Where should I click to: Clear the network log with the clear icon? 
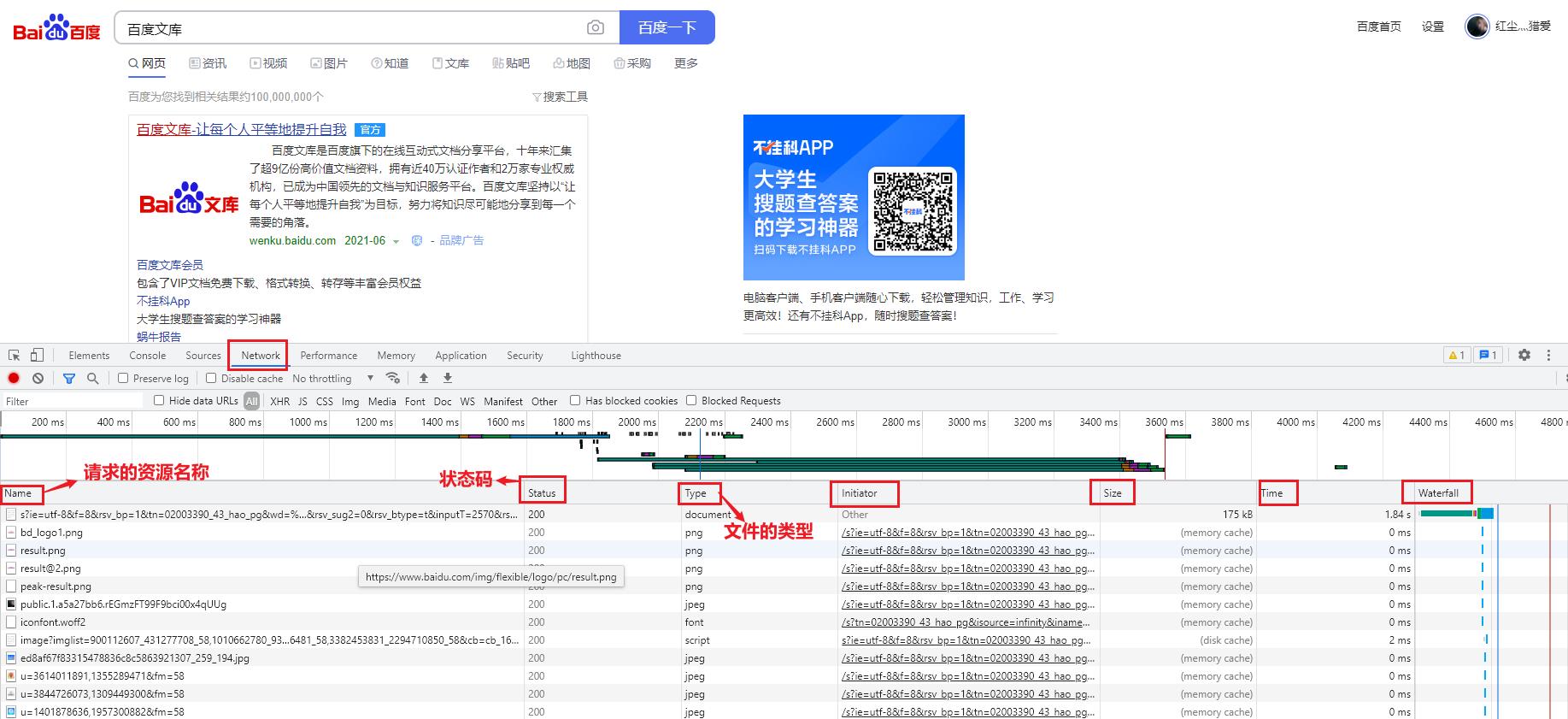pos(38,378)
